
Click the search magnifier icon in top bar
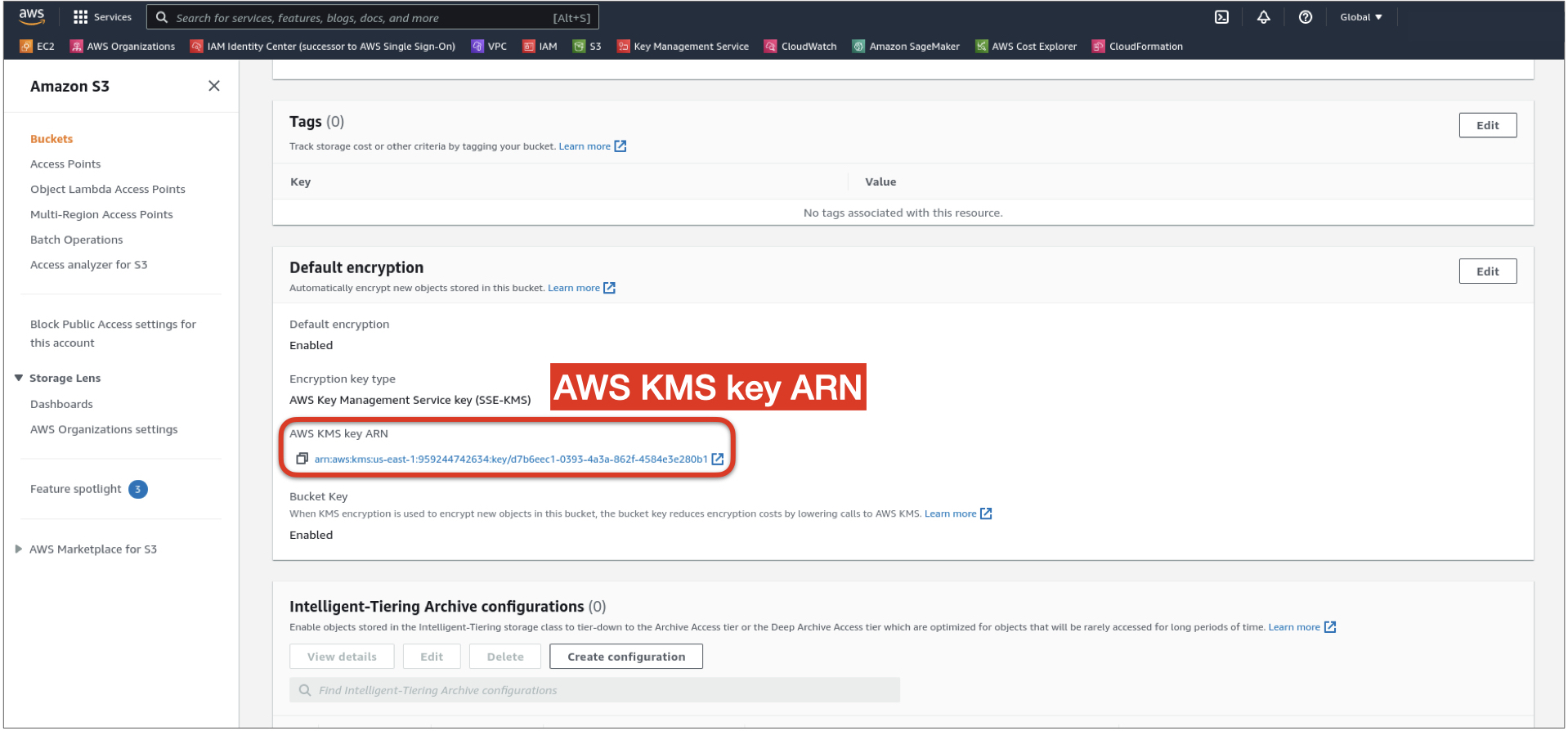point(162,17)
